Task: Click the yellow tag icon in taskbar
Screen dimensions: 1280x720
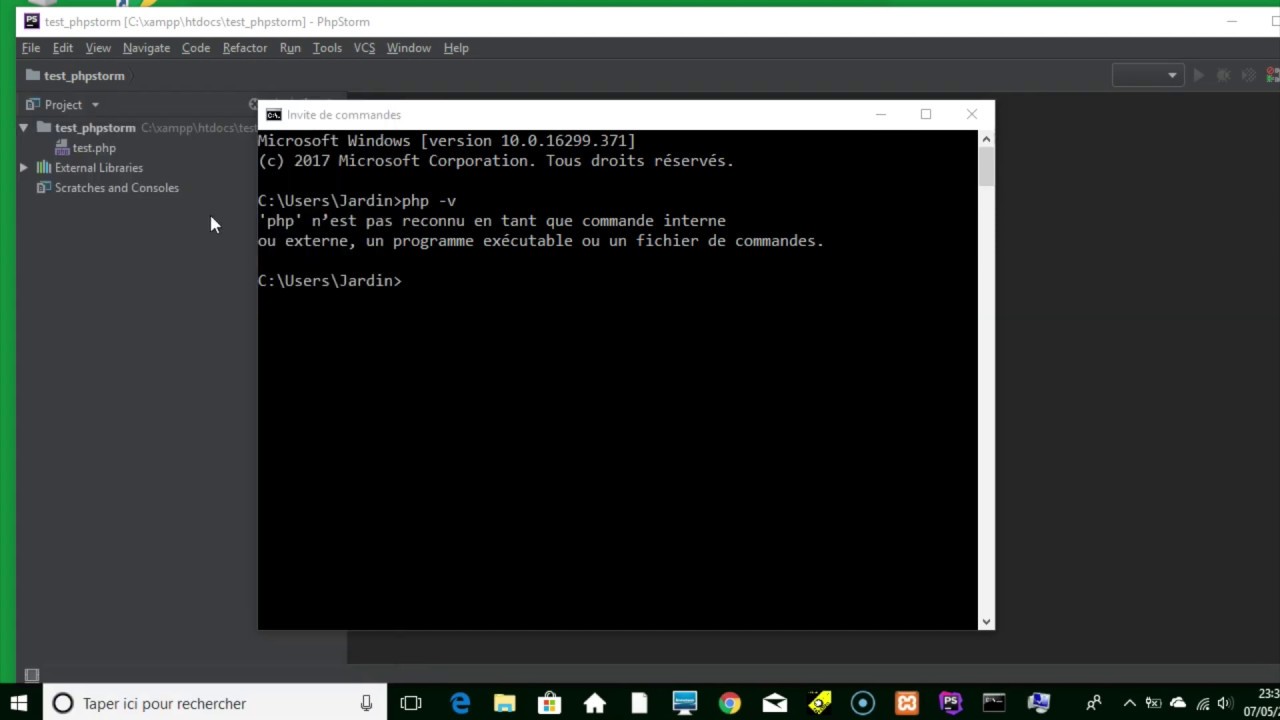Action: [x=819, y=703]
